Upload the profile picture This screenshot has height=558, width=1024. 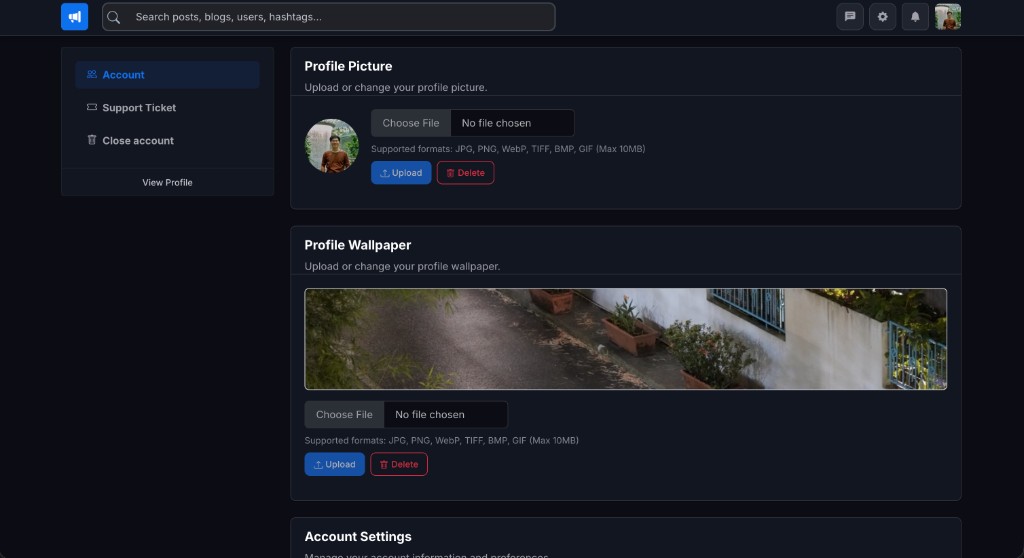[x=401, y=172]
